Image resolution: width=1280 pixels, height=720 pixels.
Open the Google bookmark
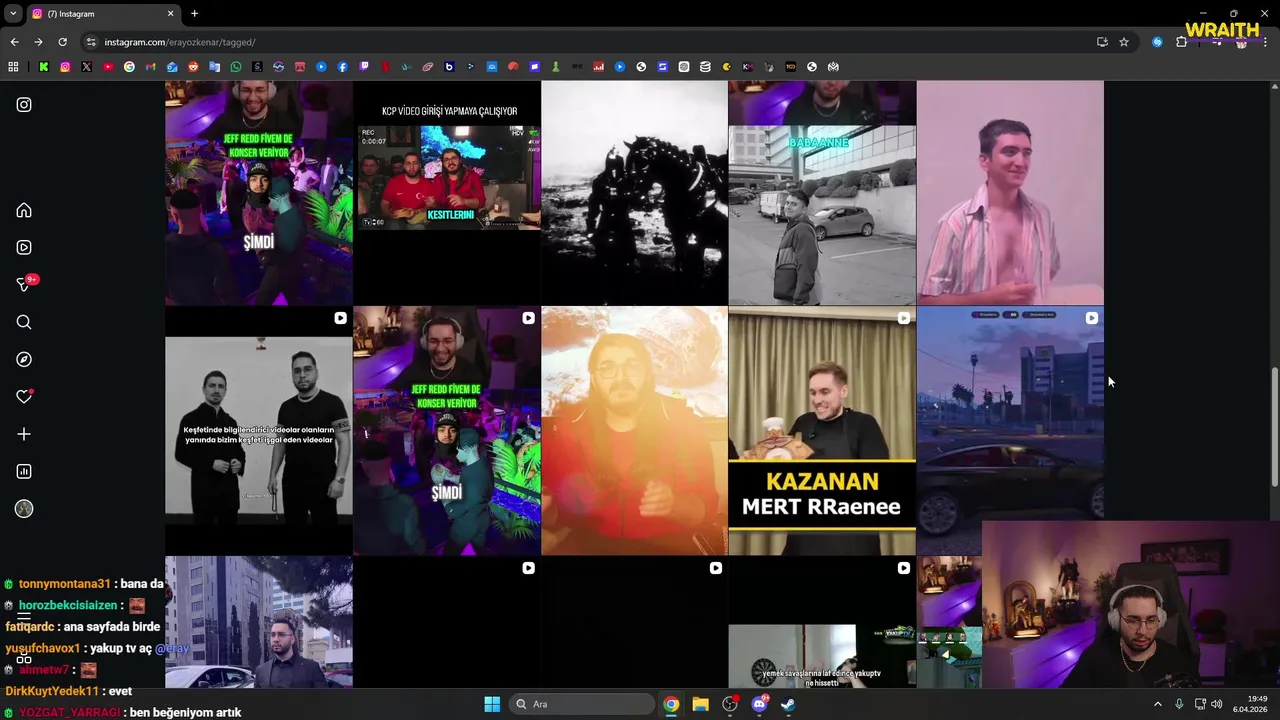click(129, 67)
